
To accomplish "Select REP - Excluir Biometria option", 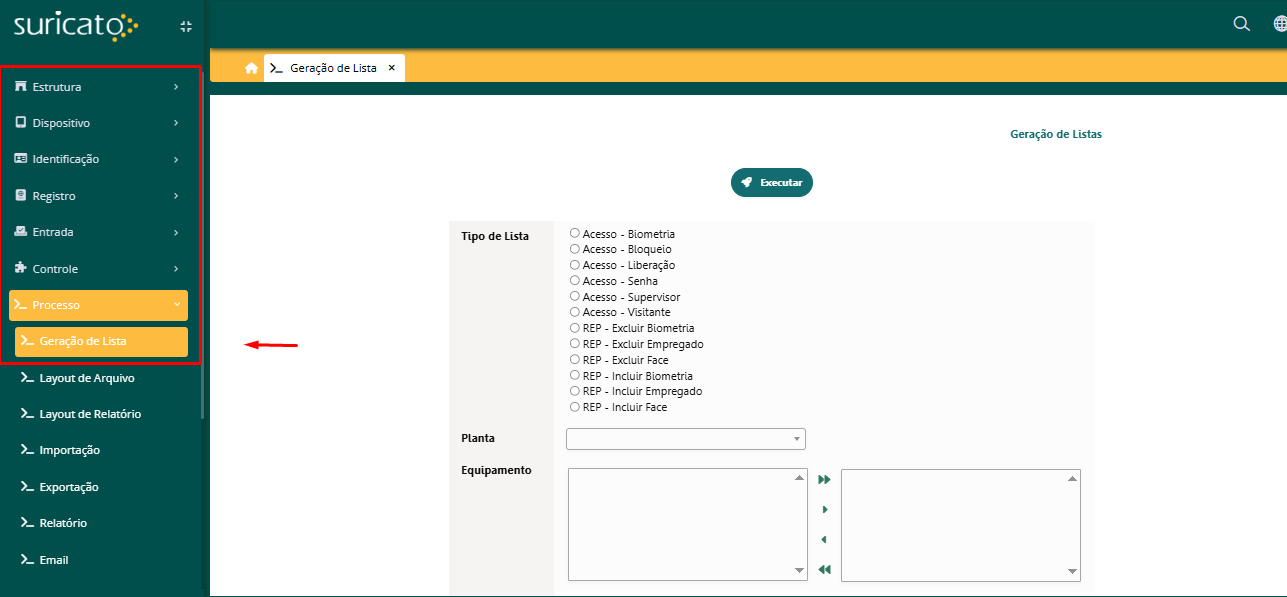I will 575,328.
